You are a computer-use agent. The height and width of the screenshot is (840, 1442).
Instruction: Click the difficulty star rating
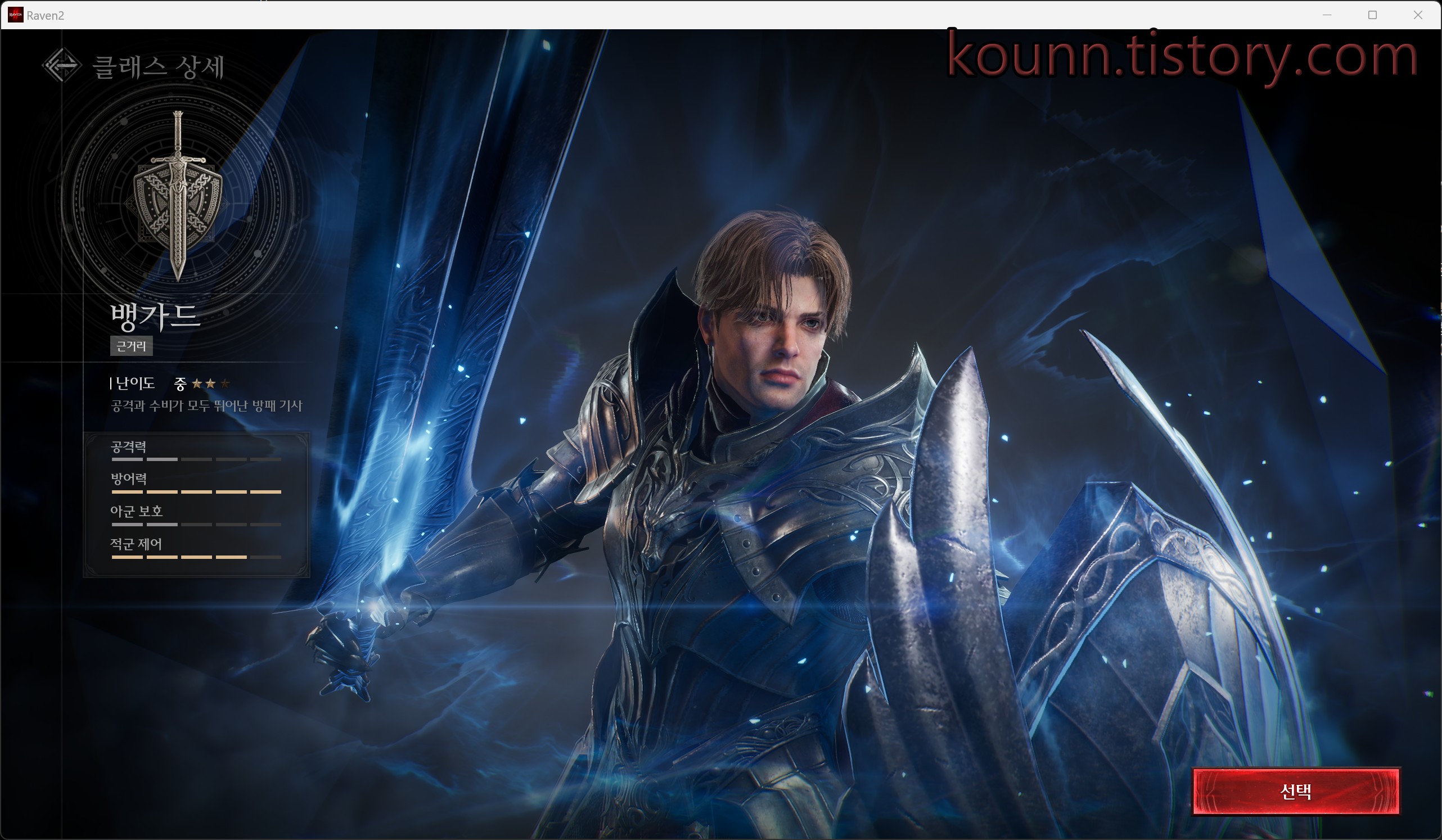(210, 383)
